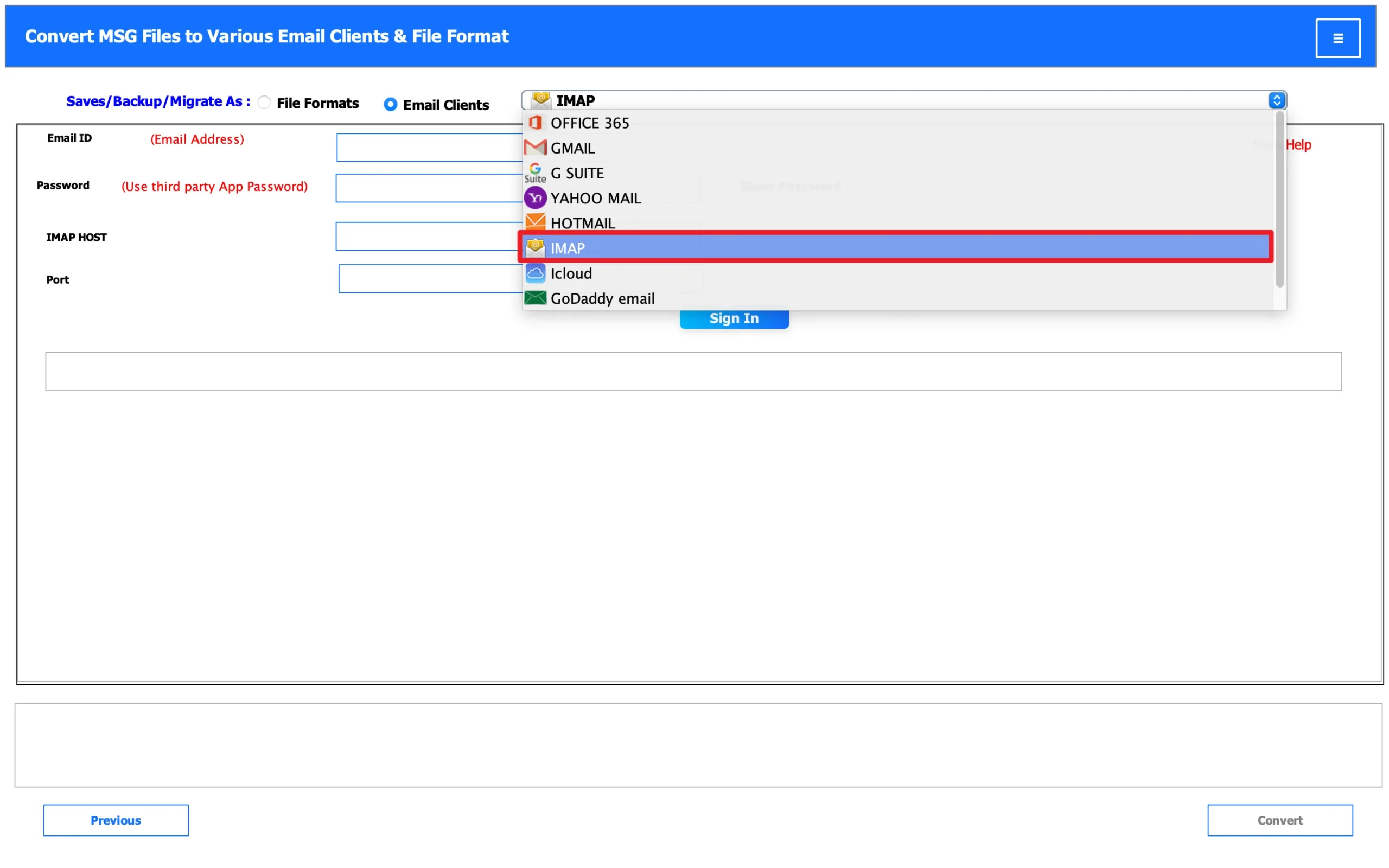Click the Sign In button
The height and width of the screenshot is (868, 1389).
[734, 318]
